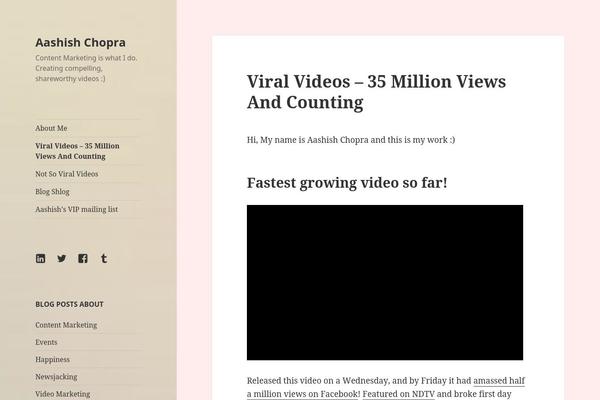Screen dimensions: 600x400
Task: Open the LinkedIn social icon
Action: [41, 258]
